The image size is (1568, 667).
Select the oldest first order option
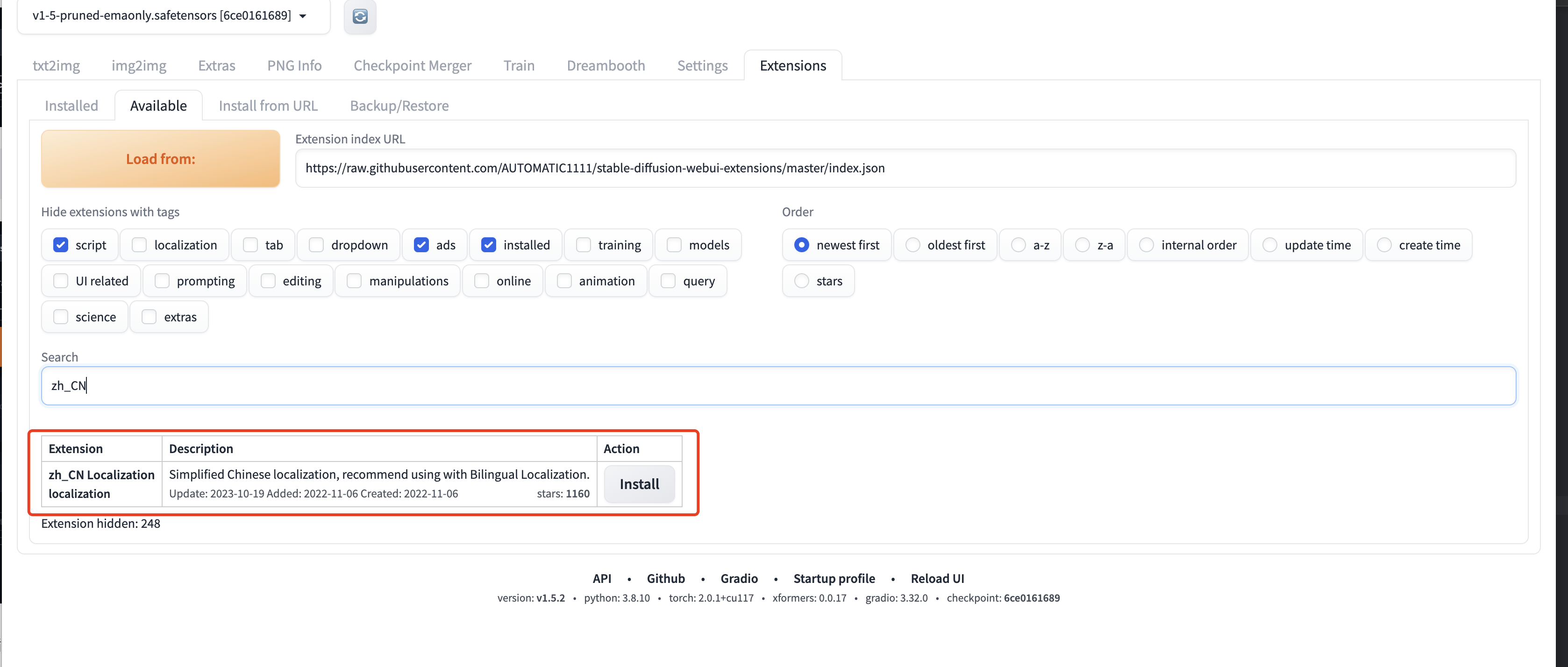tap(912, 245)
